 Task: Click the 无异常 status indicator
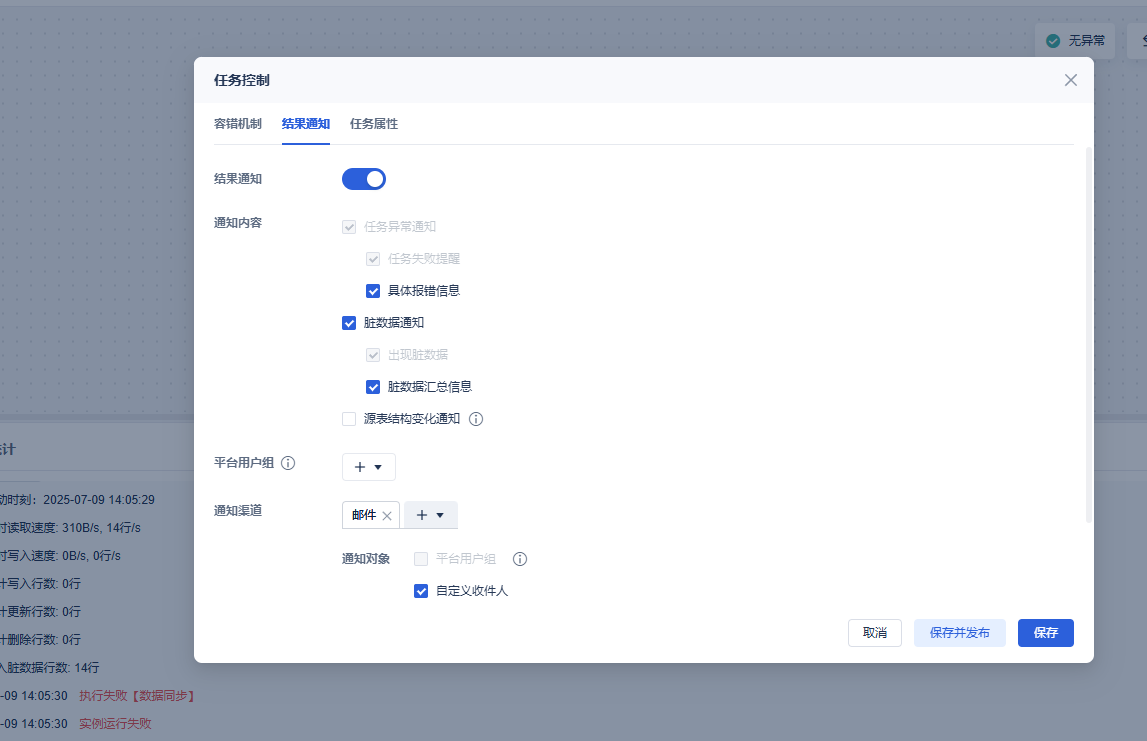pyautogui.click(x=1075, y=41)
